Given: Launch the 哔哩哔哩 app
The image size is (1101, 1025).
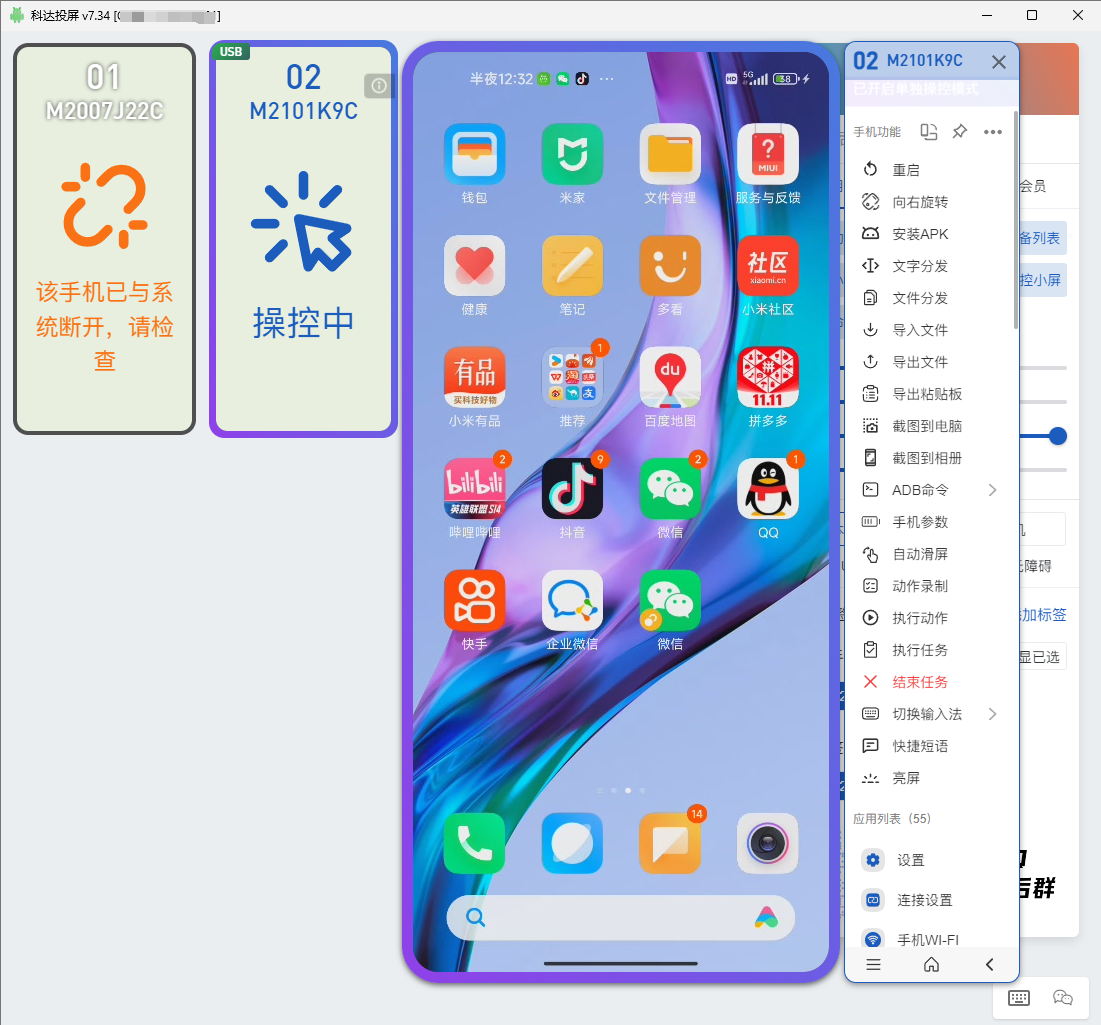Looking at the screenshot, I should click(475, 489).
